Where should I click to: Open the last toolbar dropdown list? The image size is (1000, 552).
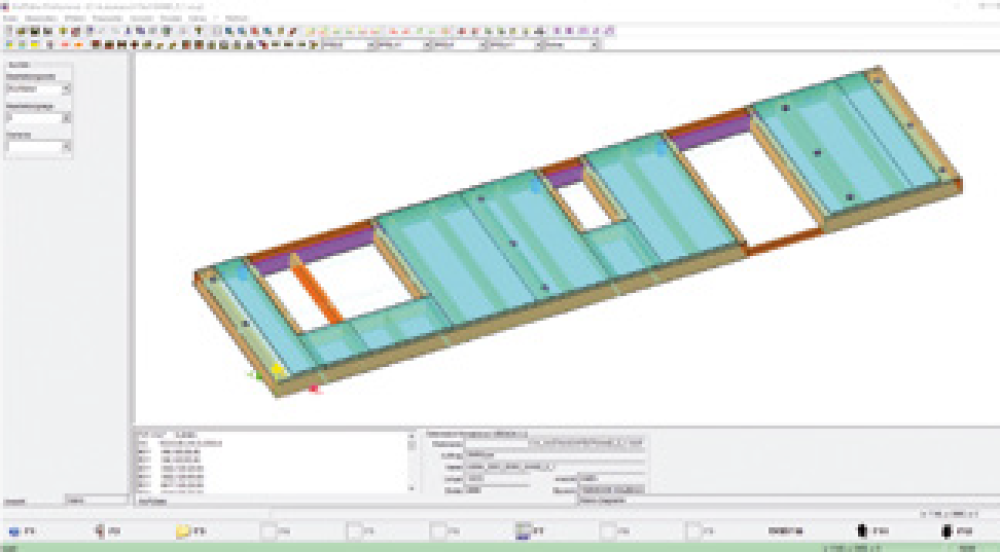(x=594, y=45)
